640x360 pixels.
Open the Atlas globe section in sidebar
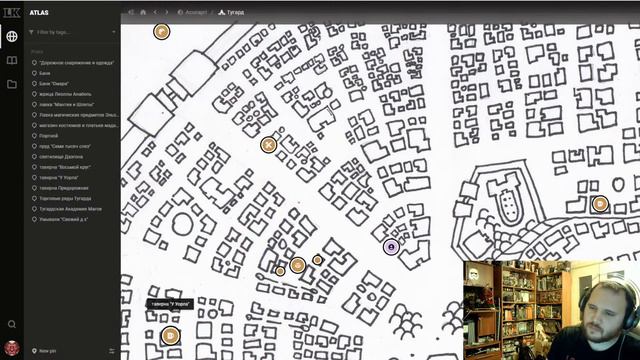tap(12, 36)
